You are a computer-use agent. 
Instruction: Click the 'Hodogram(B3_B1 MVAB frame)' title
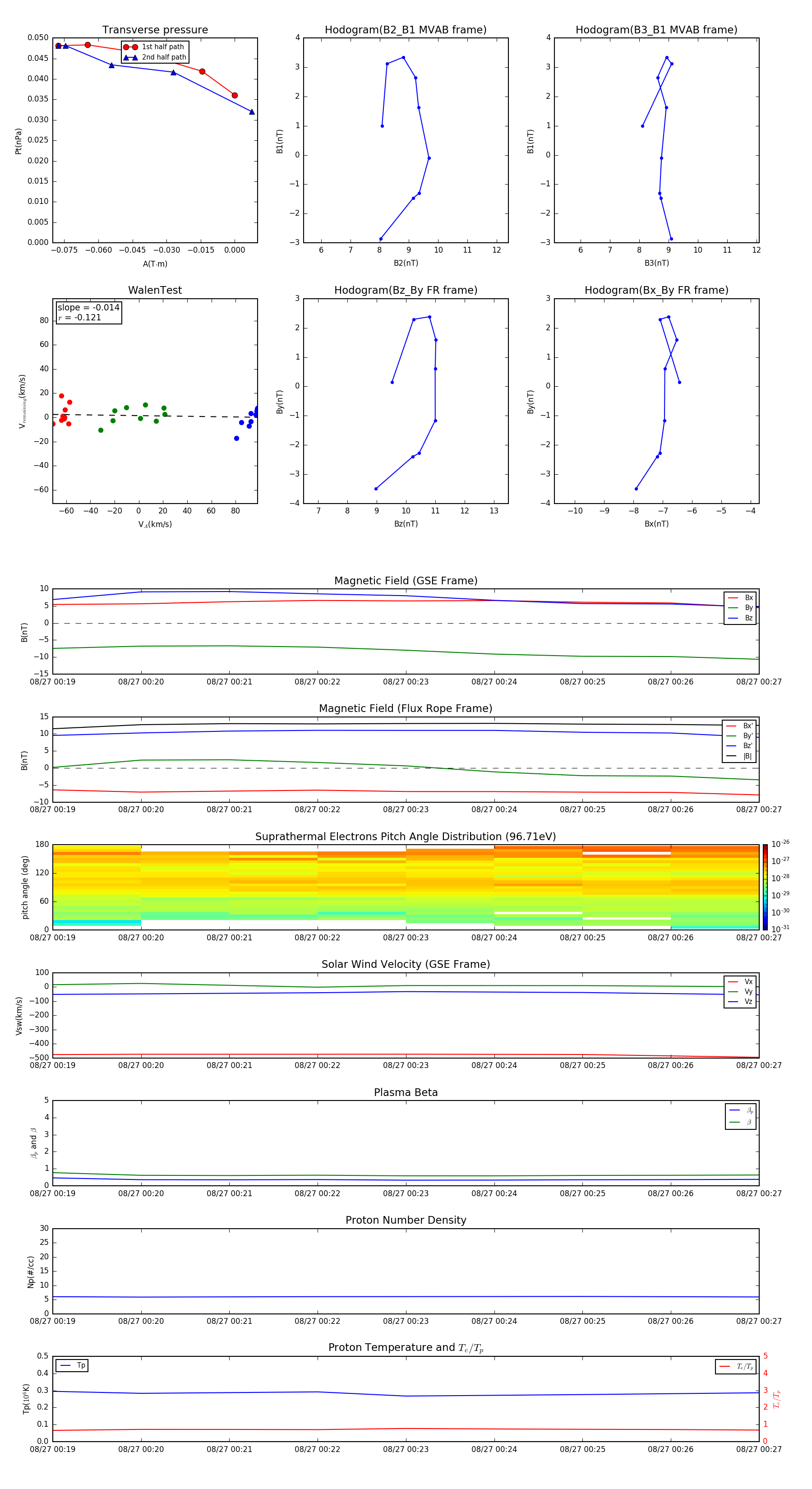656,30
